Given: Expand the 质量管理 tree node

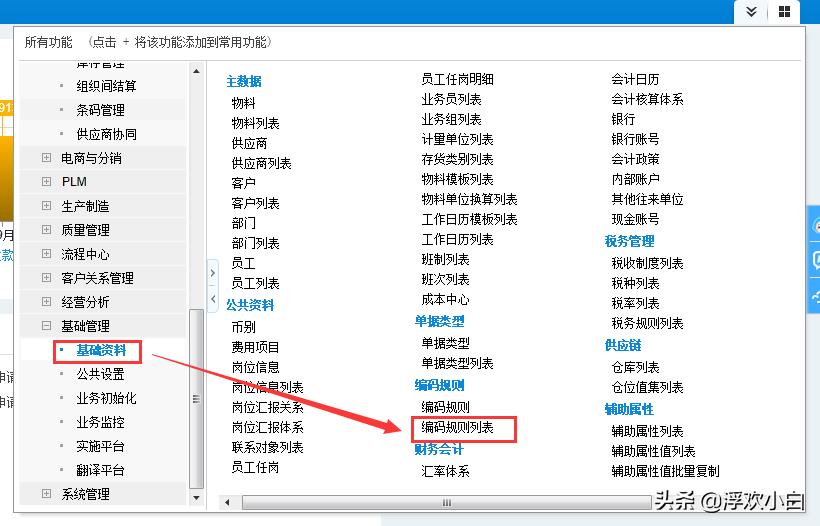Looking at the screenshot, I should point(47,230).
